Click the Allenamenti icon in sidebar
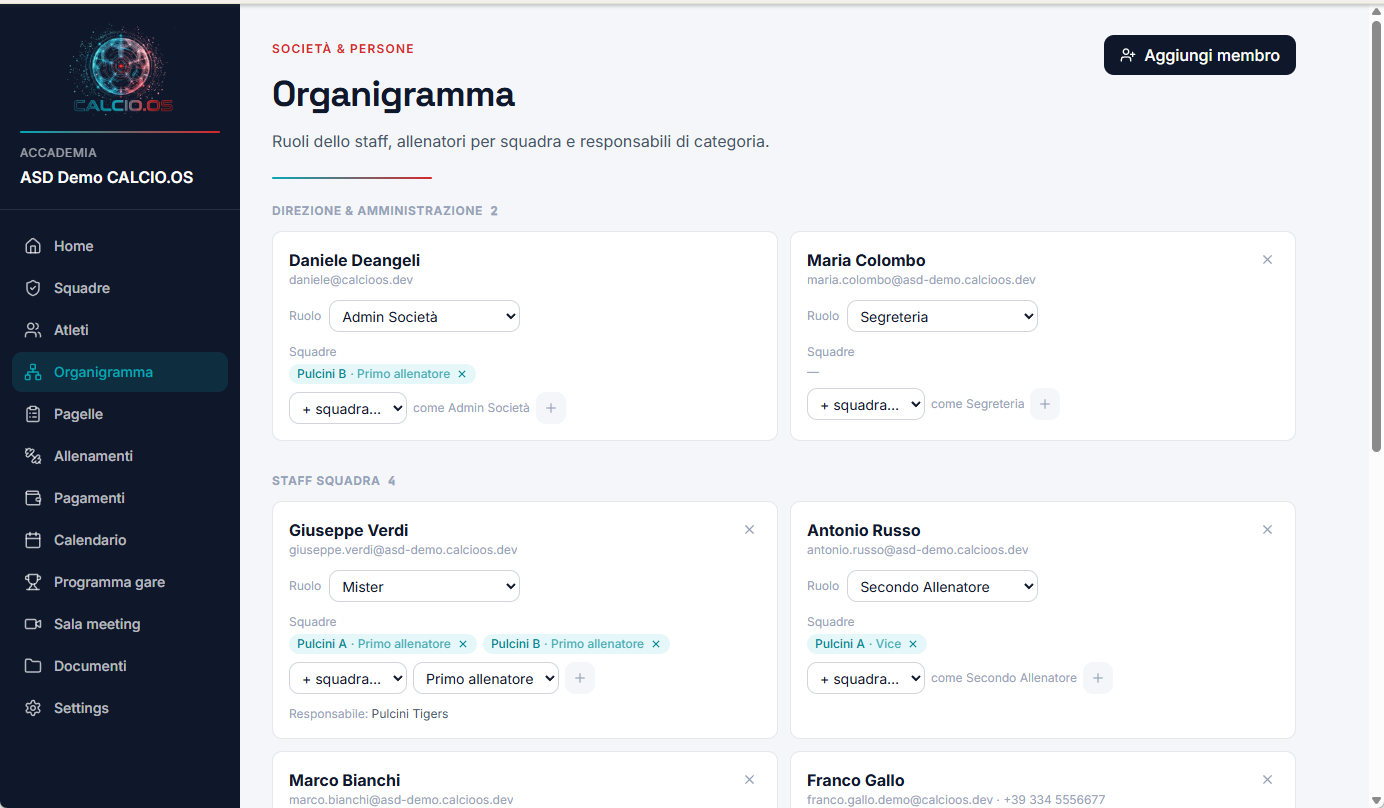The image size is (1384, 808). (x=33, y=456)
